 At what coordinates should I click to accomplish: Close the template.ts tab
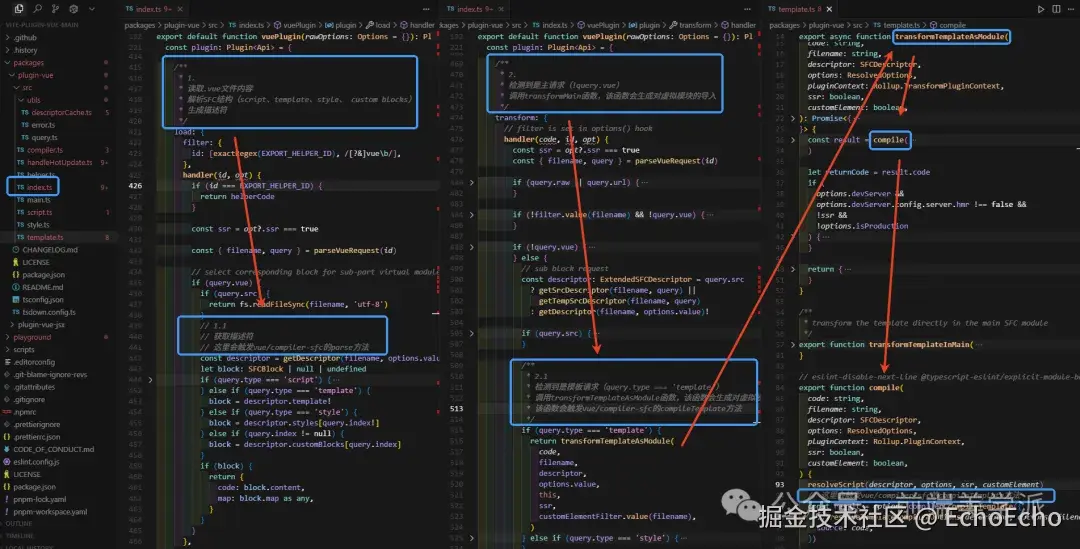coord(829,9)
